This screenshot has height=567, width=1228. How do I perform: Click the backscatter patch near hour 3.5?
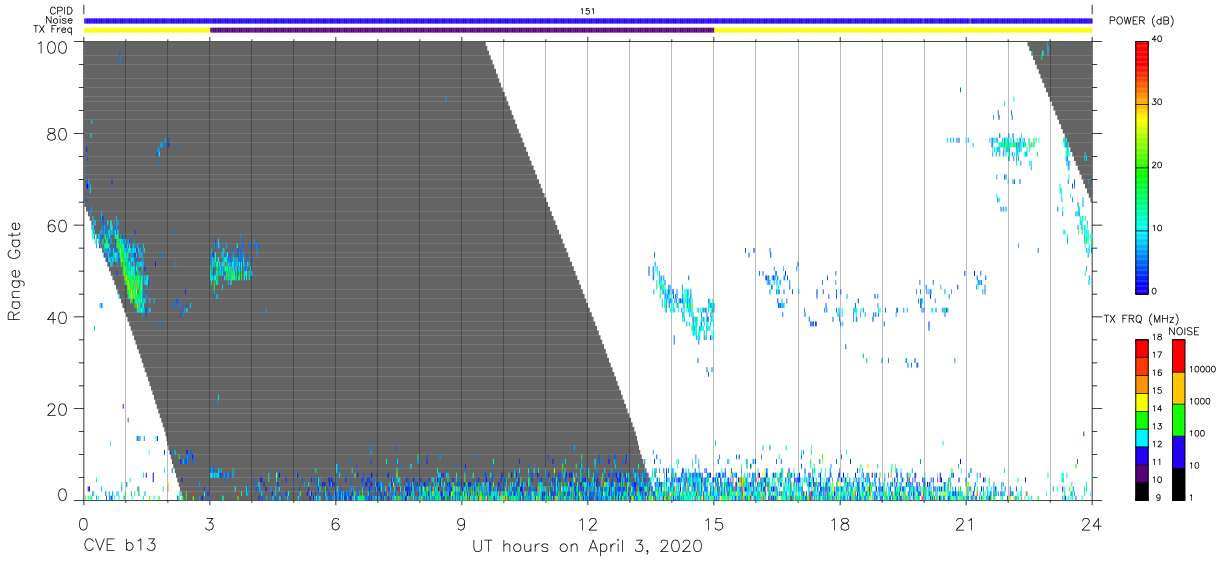pos(231,265)
